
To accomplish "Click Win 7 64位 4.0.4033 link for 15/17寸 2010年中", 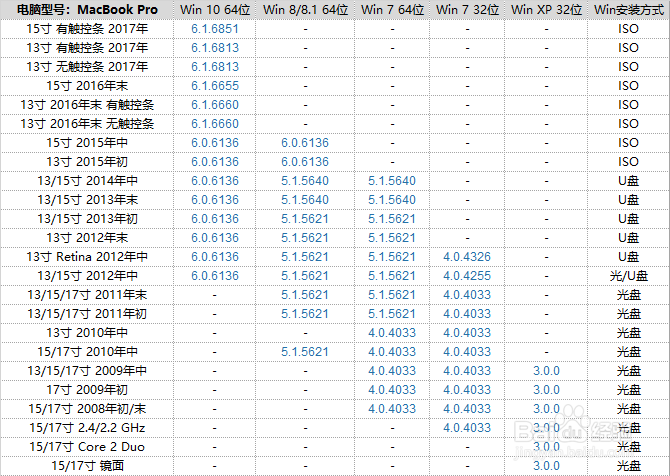I will pos(392,352).
